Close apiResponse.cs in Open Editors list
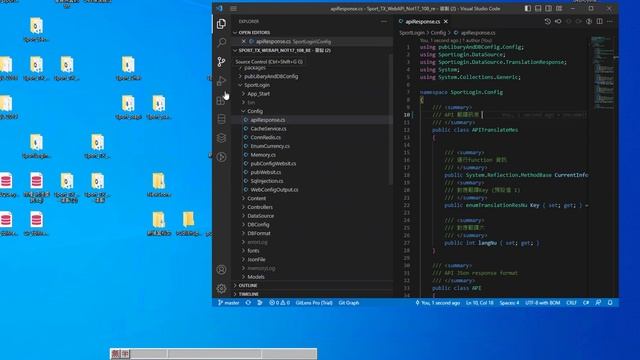 244,41
